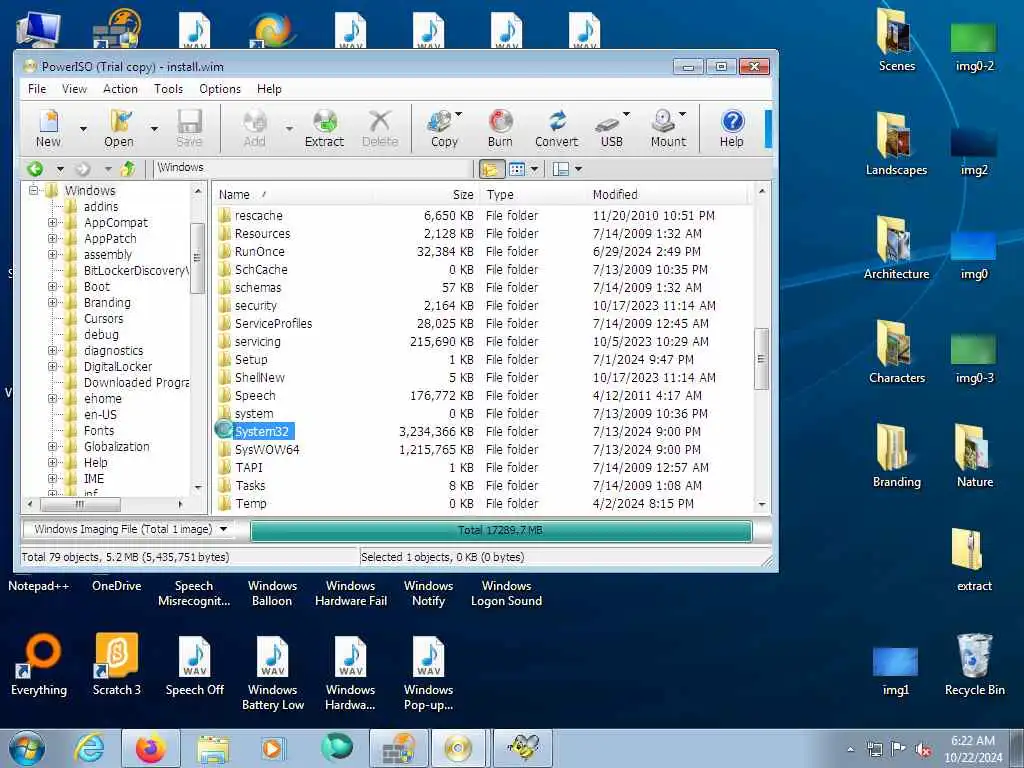This screenshot has width=1024, height=768.
Task: Open the Help menu
Action: (x=269, y=89)
